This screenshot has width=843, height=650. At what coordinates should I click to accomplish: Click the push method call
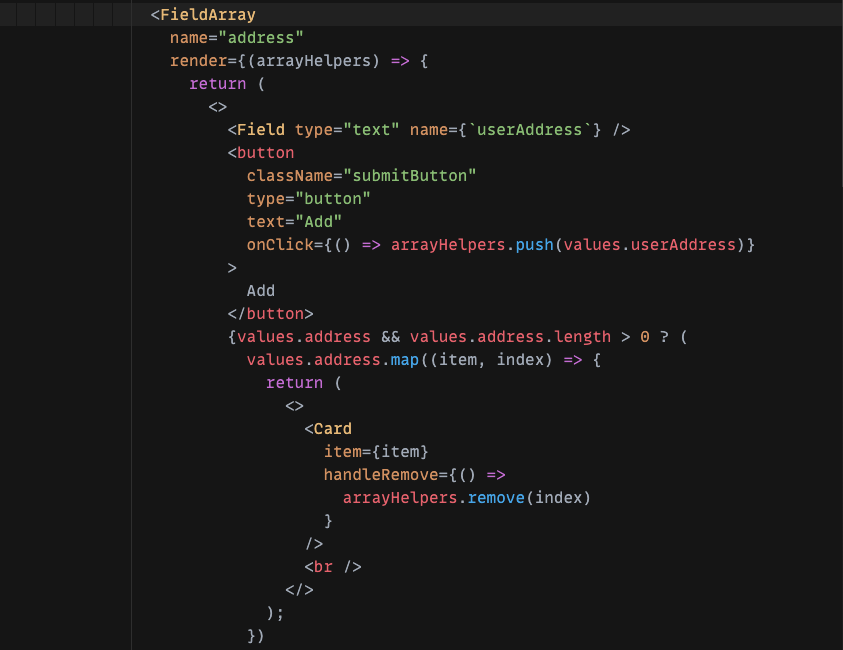point(534,245)
